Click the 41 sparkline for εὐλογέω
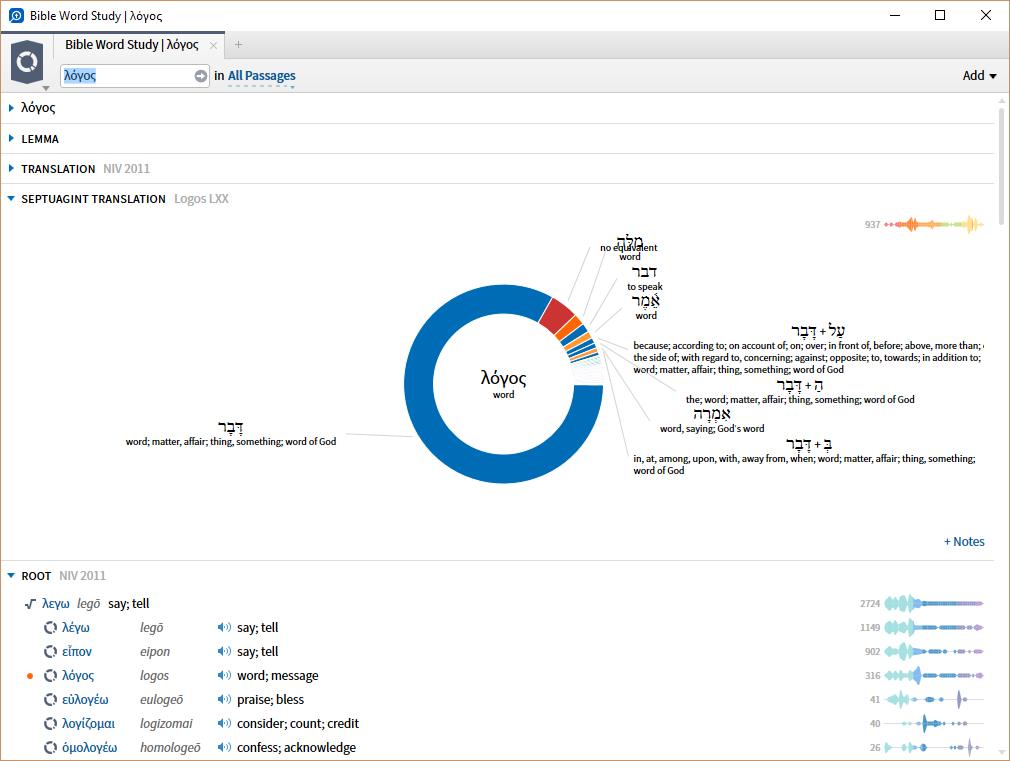Image resolution: width=1010 pixels, height=761 pixels. click(934, 699)
